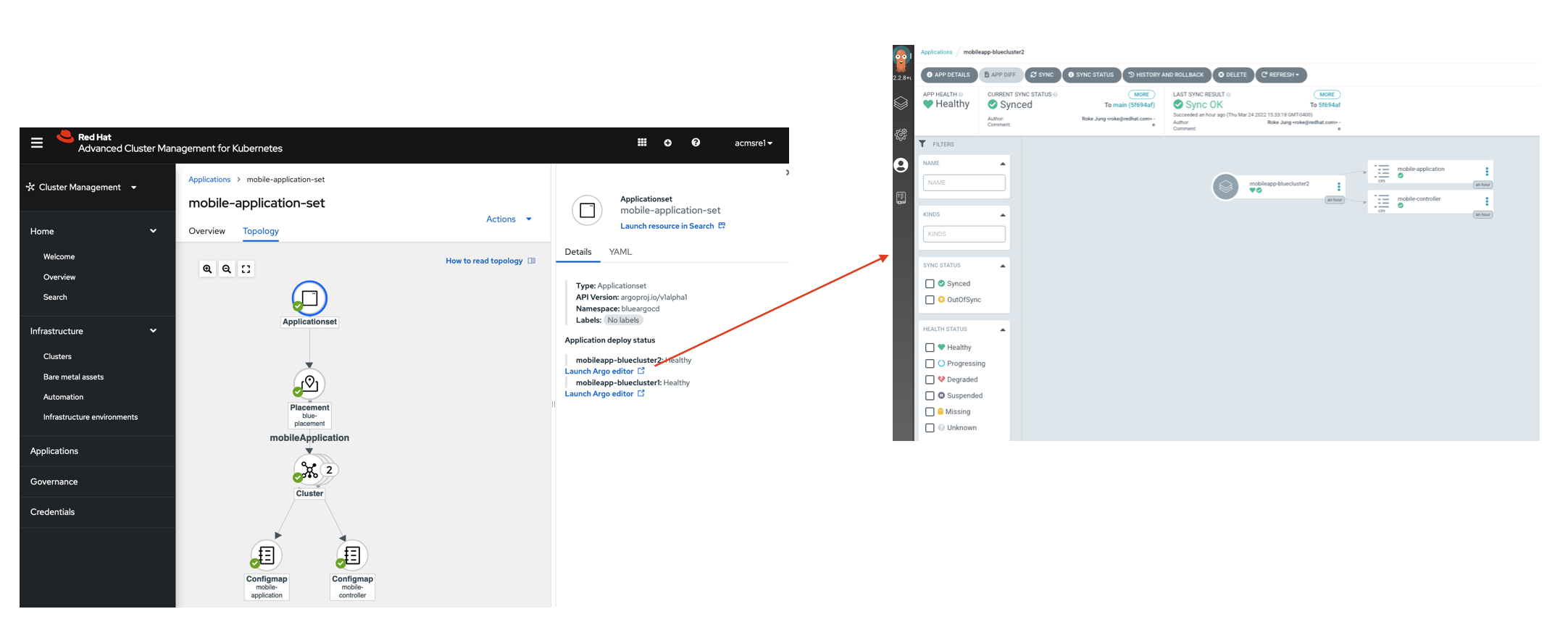The image size is (1568, 622).
Task: Open Argo CD documentation sidebar icon
Action: point(901,198)
